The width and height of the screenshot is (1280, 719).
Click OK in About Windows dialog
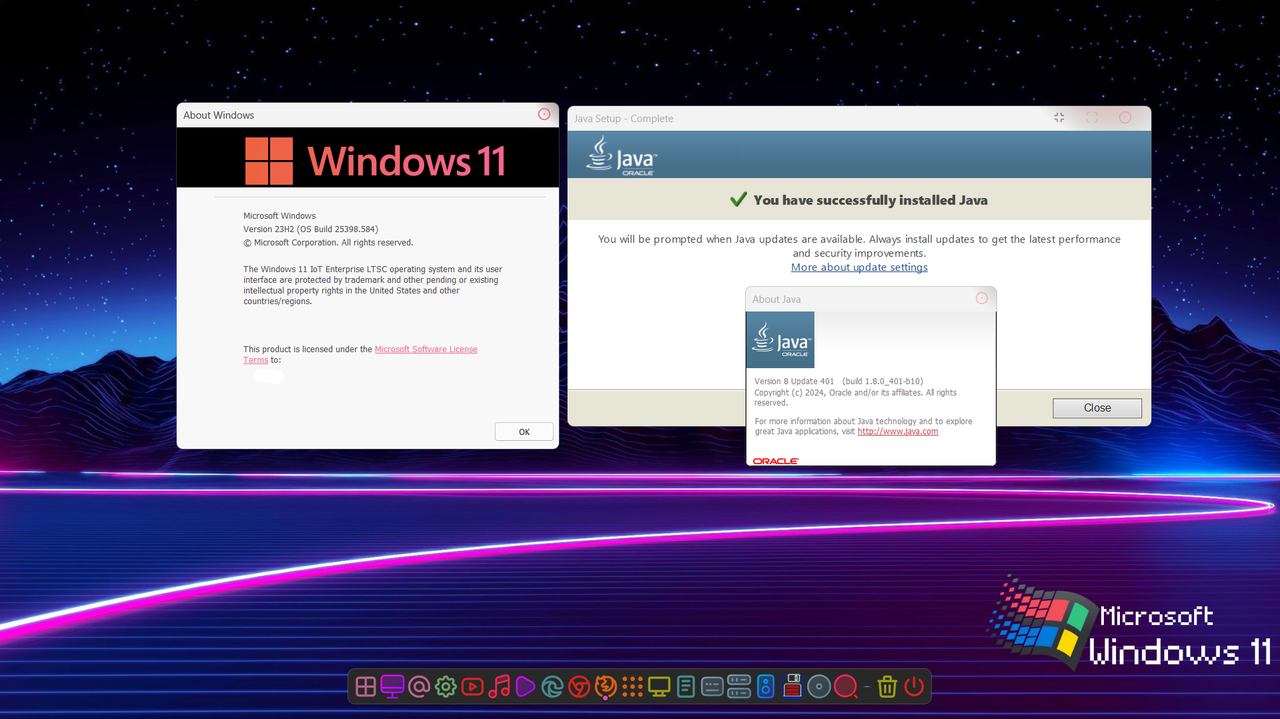click(524, 432)
